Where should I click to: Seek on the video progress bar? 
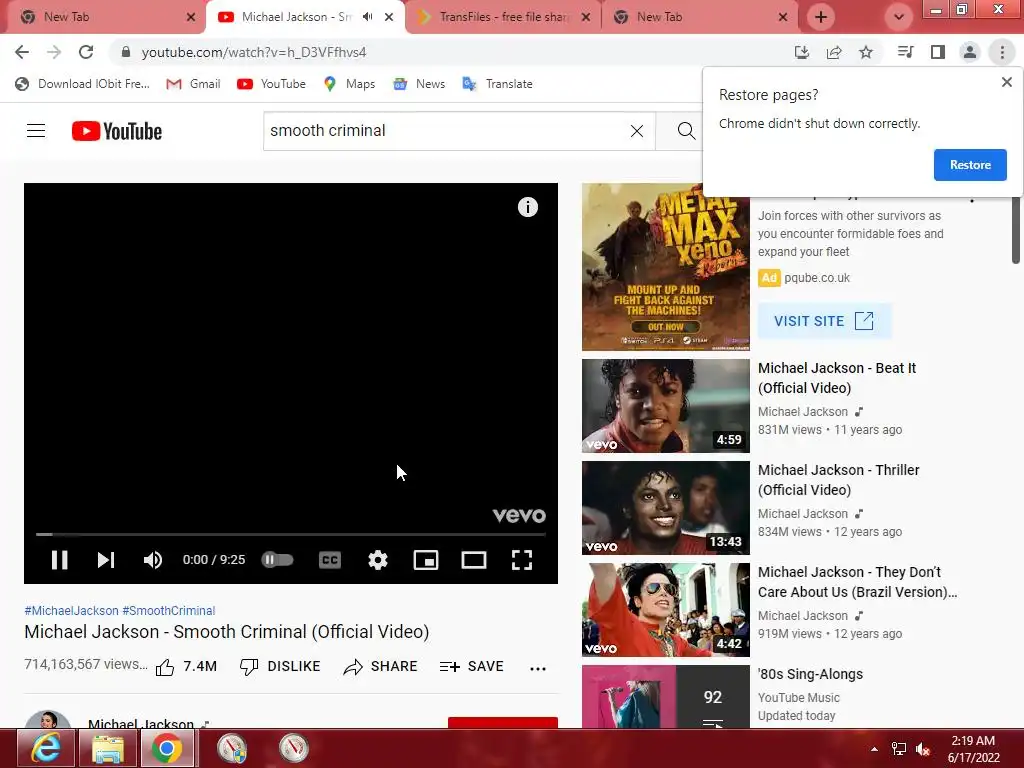pos(291,534)
